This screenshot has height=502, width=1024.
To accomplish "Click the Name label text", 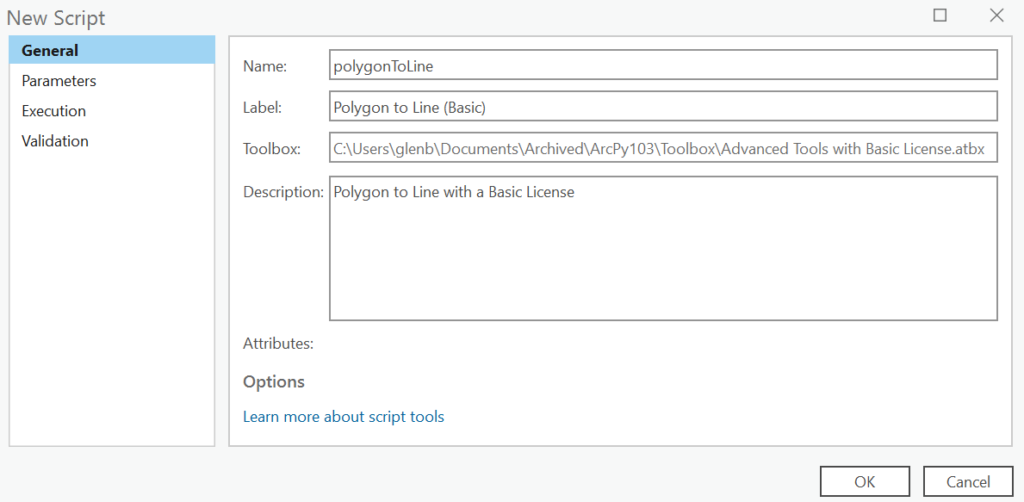I will click(x=264, y=66).
